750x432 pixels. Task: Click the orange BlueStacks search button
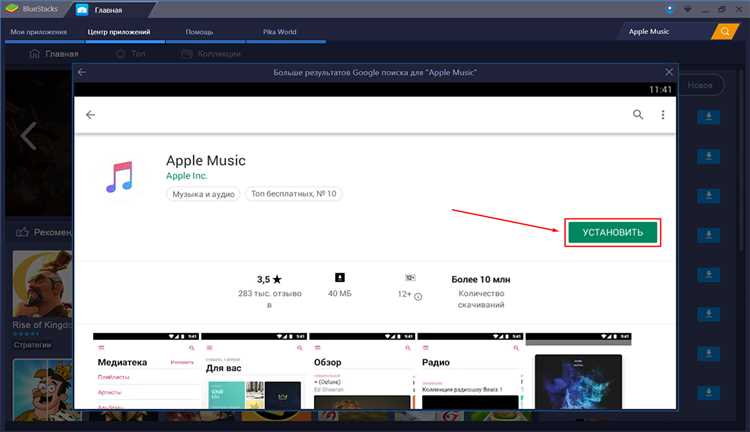click(725, 32)
